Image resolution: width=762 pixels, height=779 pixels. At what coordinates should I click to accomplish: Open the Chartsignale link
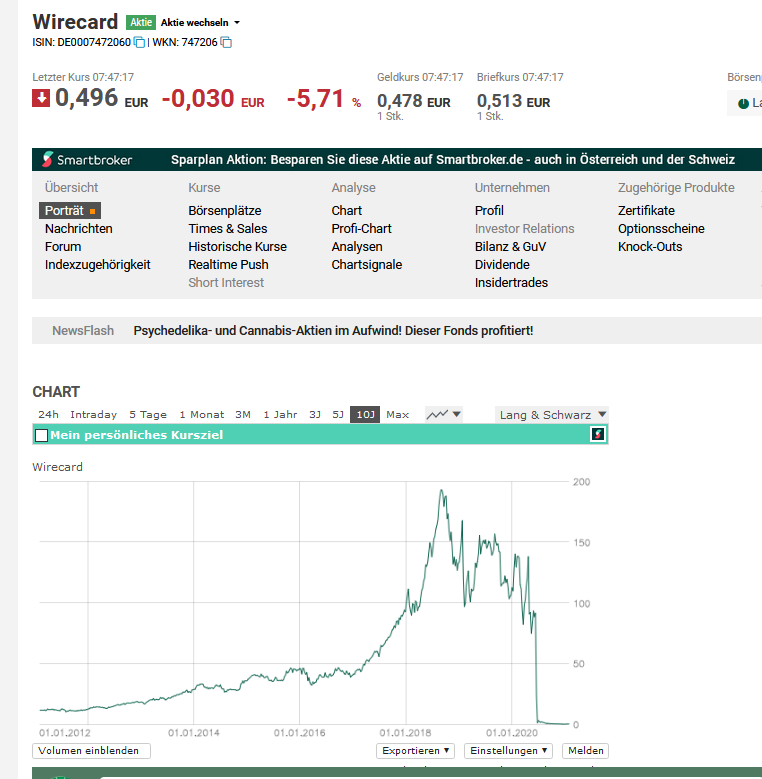[367, 264]
